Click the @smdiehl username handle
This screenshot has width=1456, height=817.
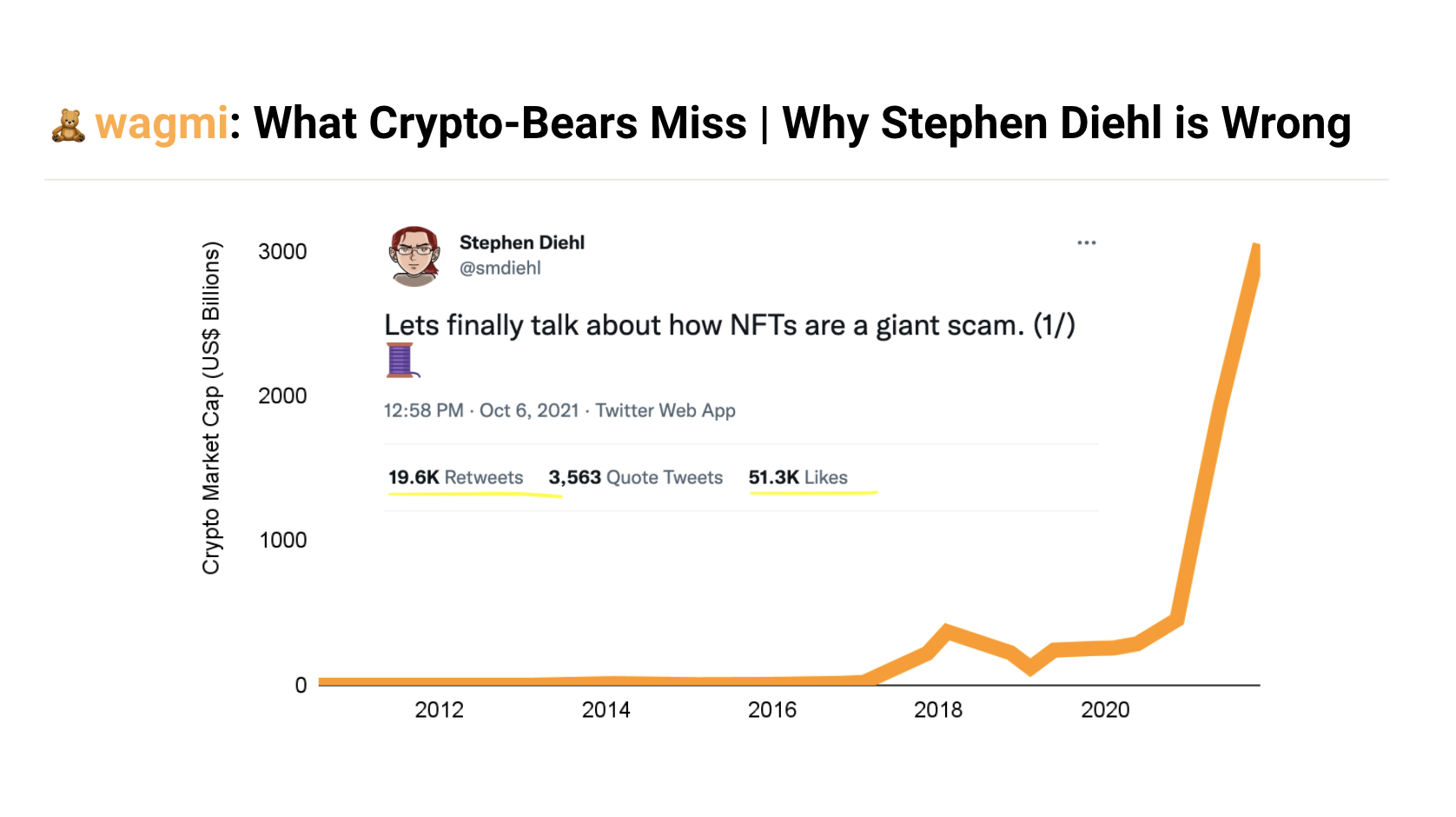[x=500, y=268]
